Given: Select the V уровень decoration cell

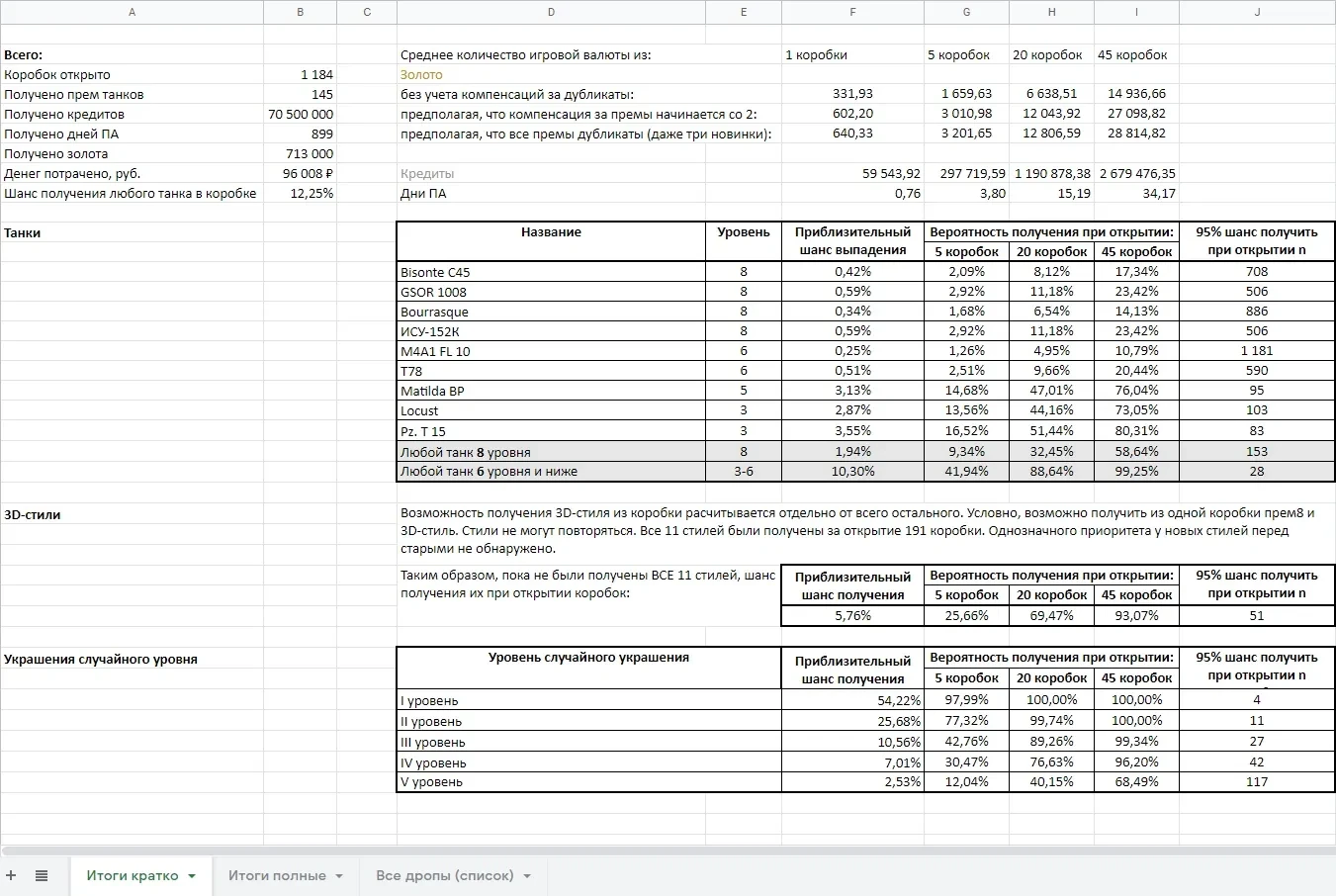Looking at the screenshot, I should pyautogui.click(x=588, y=781).
